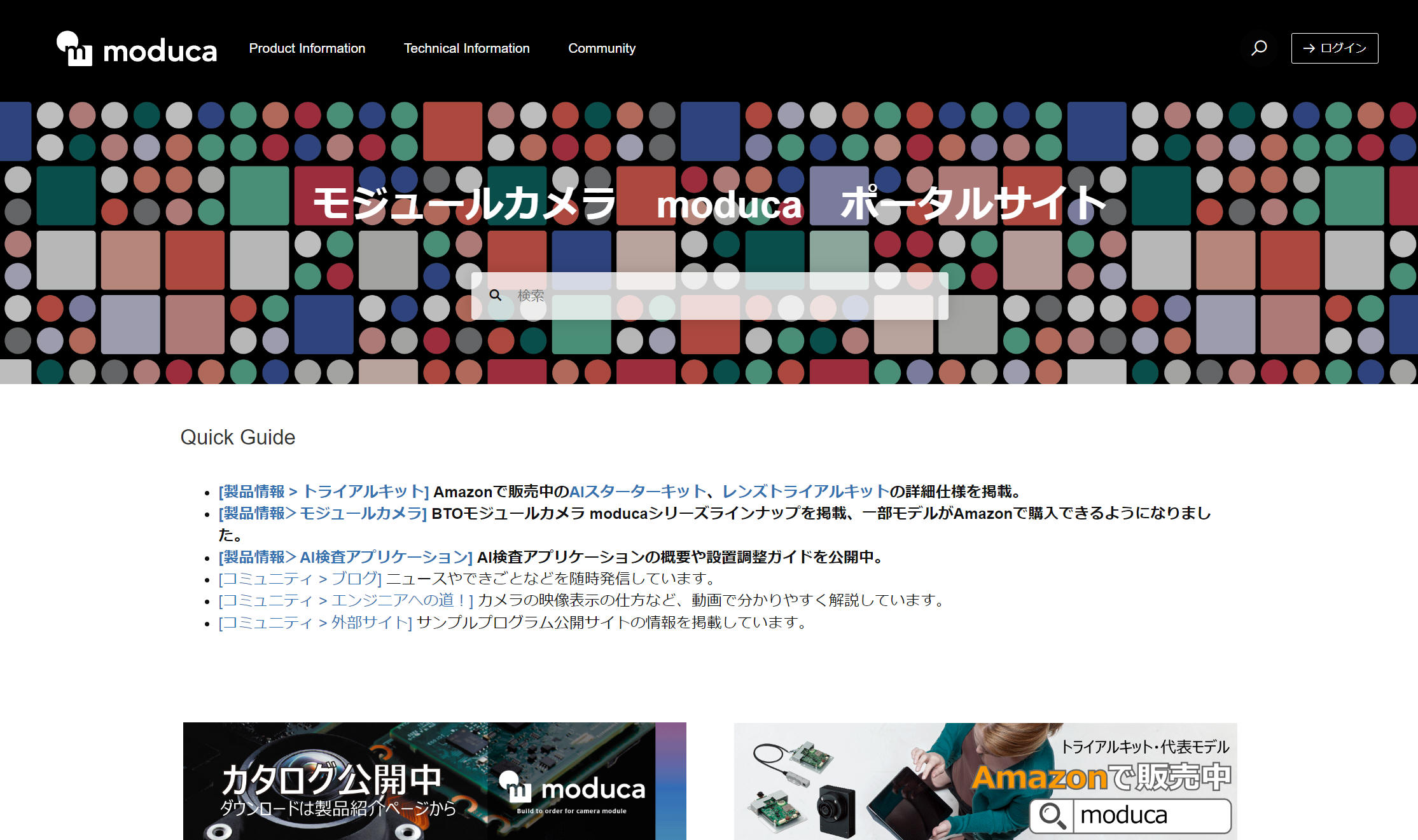Click the Quick Guide heading
This screenshot has width=1418, height=840.
click(x=238, y=437)
